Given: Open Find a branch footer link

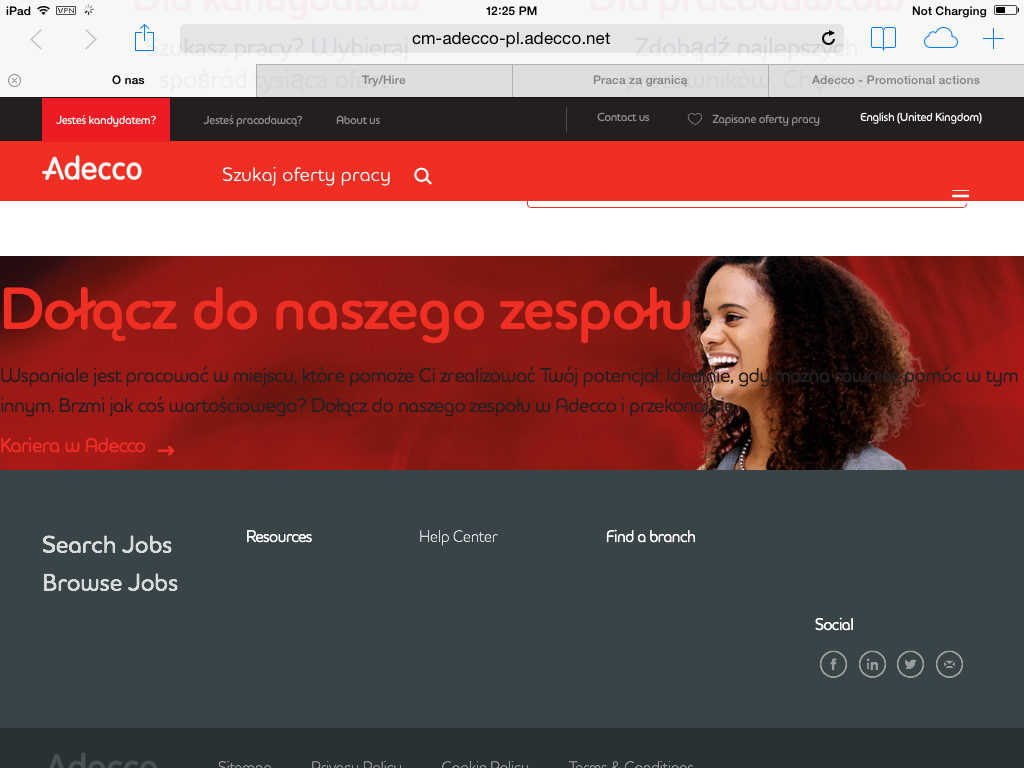Looking at the screenshot, I should click(x=650, y=537).
